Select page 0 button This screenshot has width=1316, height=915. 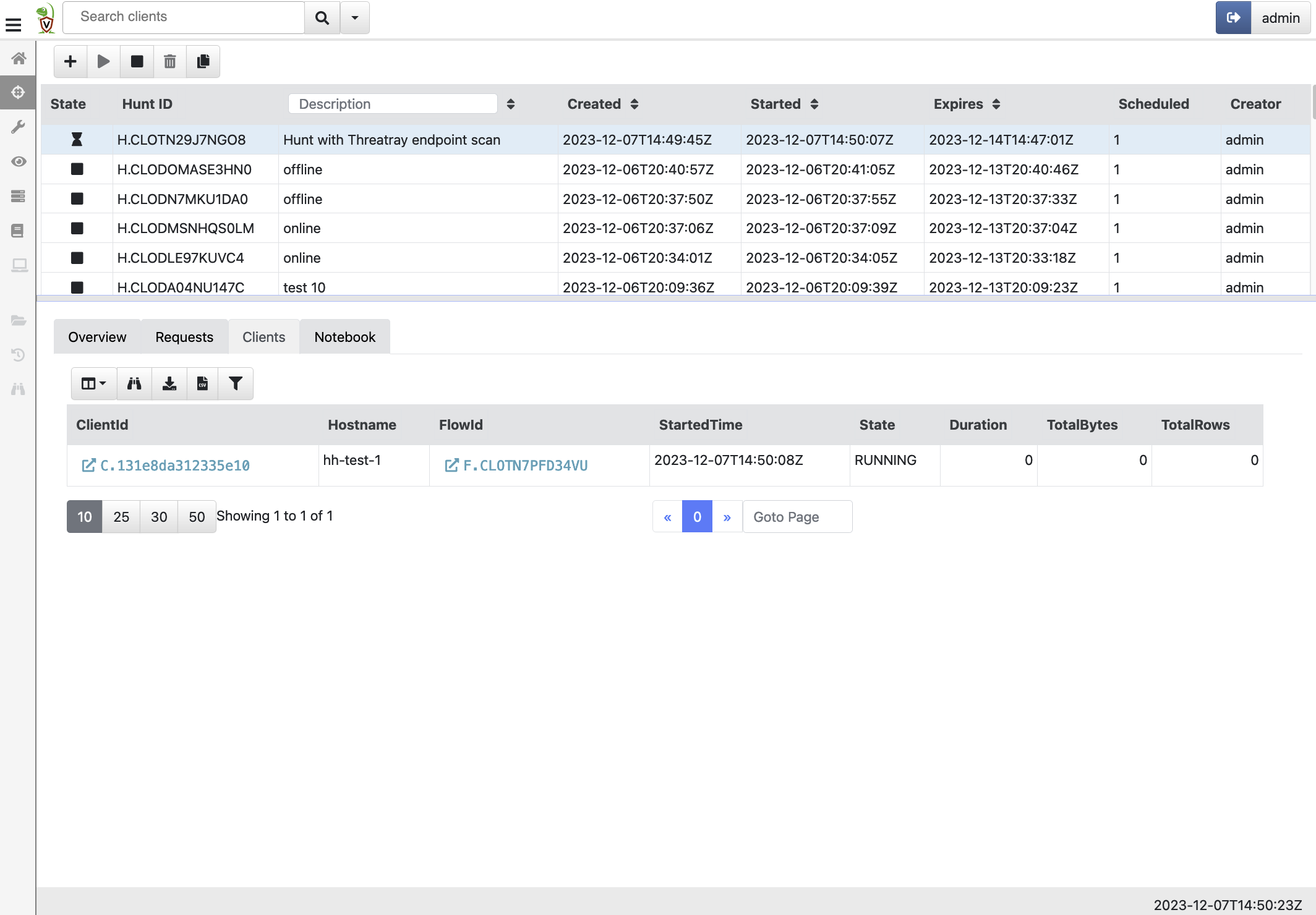click(x=697, y=517)
